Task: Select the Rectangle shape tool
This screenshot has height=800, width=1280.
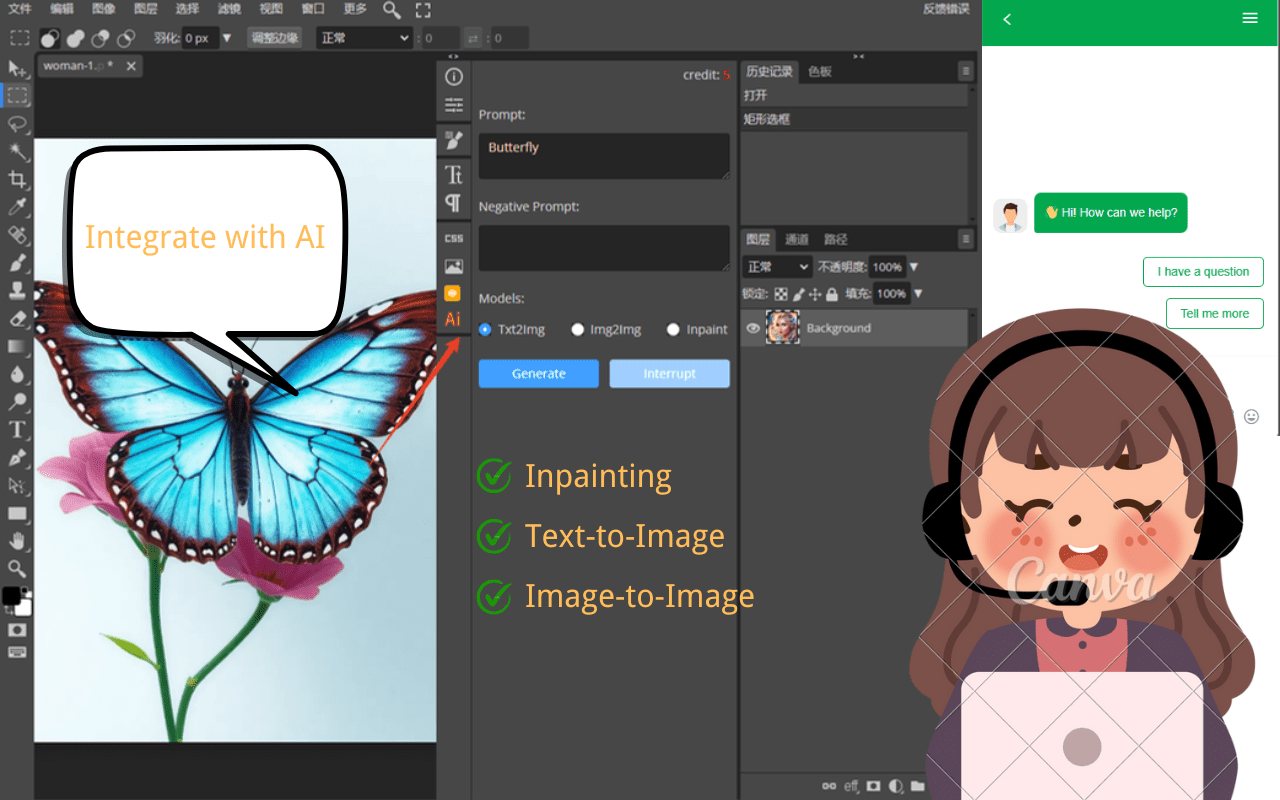Action: [x=17, y=514]
